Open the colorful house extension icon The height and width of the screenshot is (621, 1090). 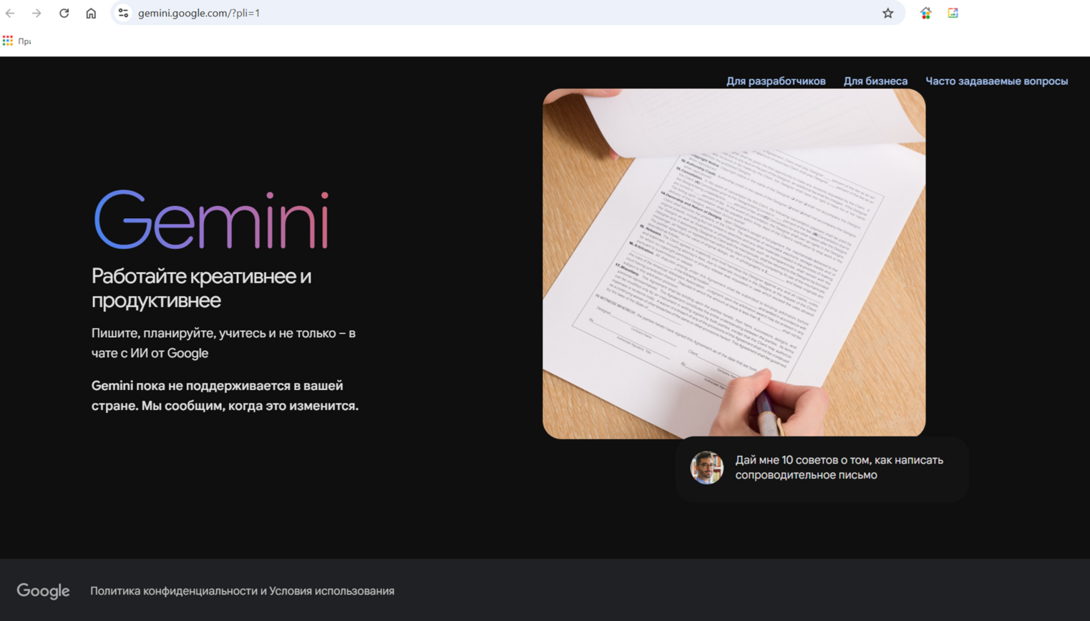[x=925, y=13]
